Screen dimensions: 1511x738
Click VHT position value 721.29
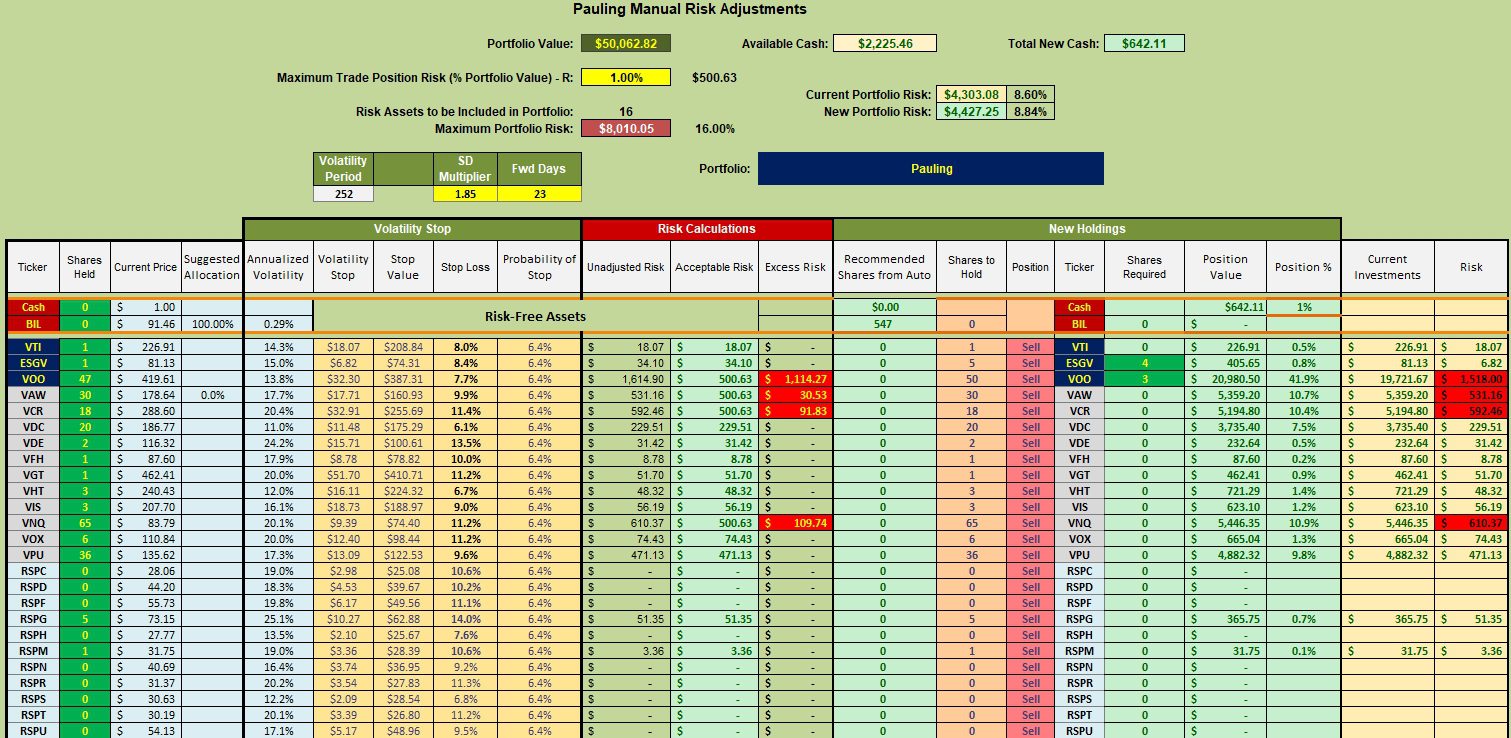tap(1226, 491)
